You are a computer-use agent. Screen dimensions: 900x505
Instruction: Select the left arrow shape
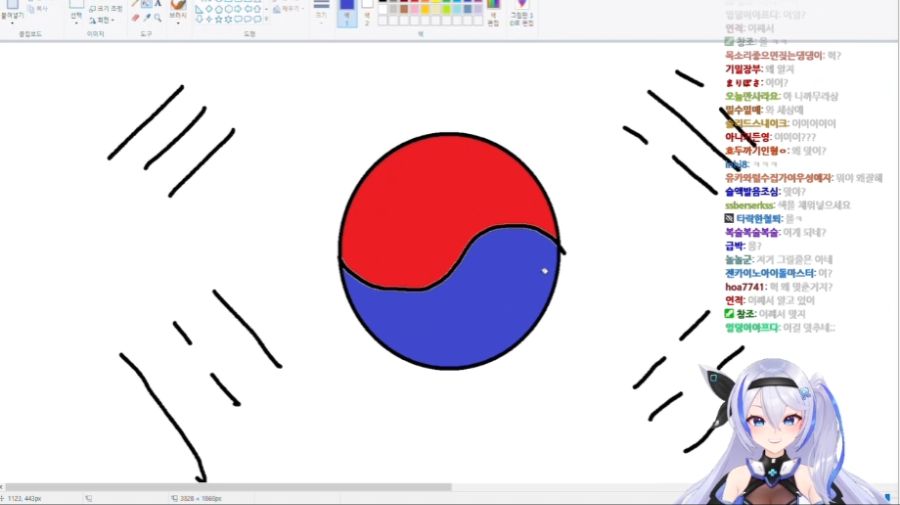(248, 9)
